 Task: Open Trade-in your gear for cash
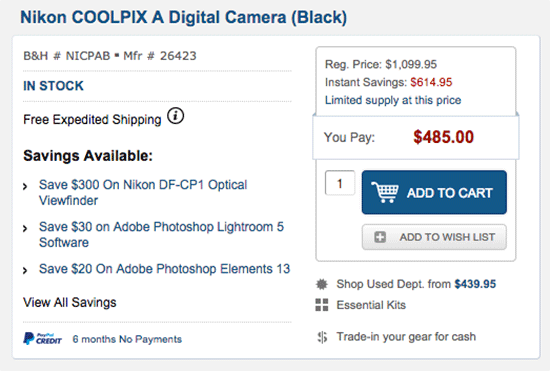click(x=406, y=337)
